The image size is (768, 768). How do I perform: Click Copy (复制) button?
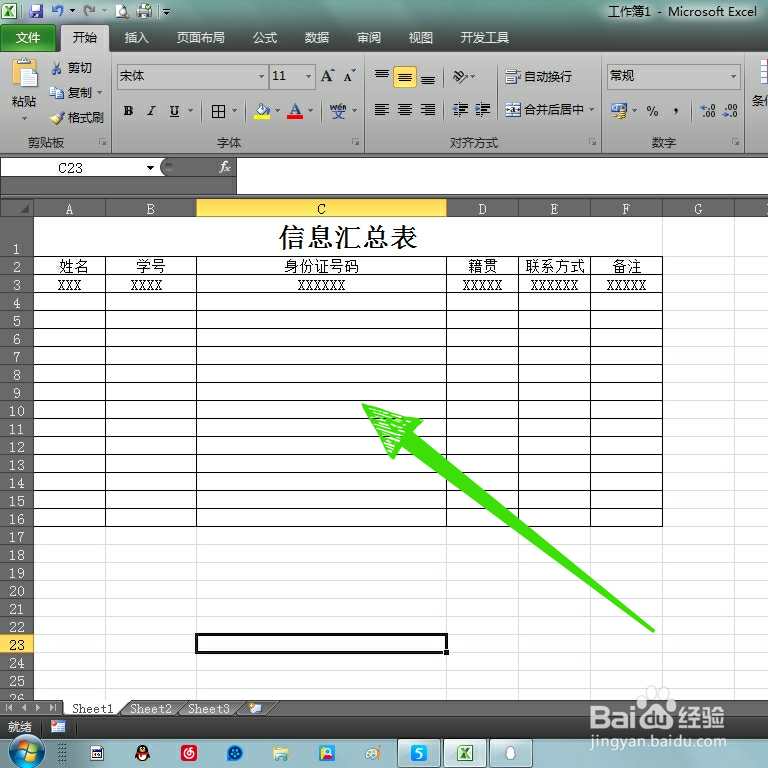coord(72,92)
